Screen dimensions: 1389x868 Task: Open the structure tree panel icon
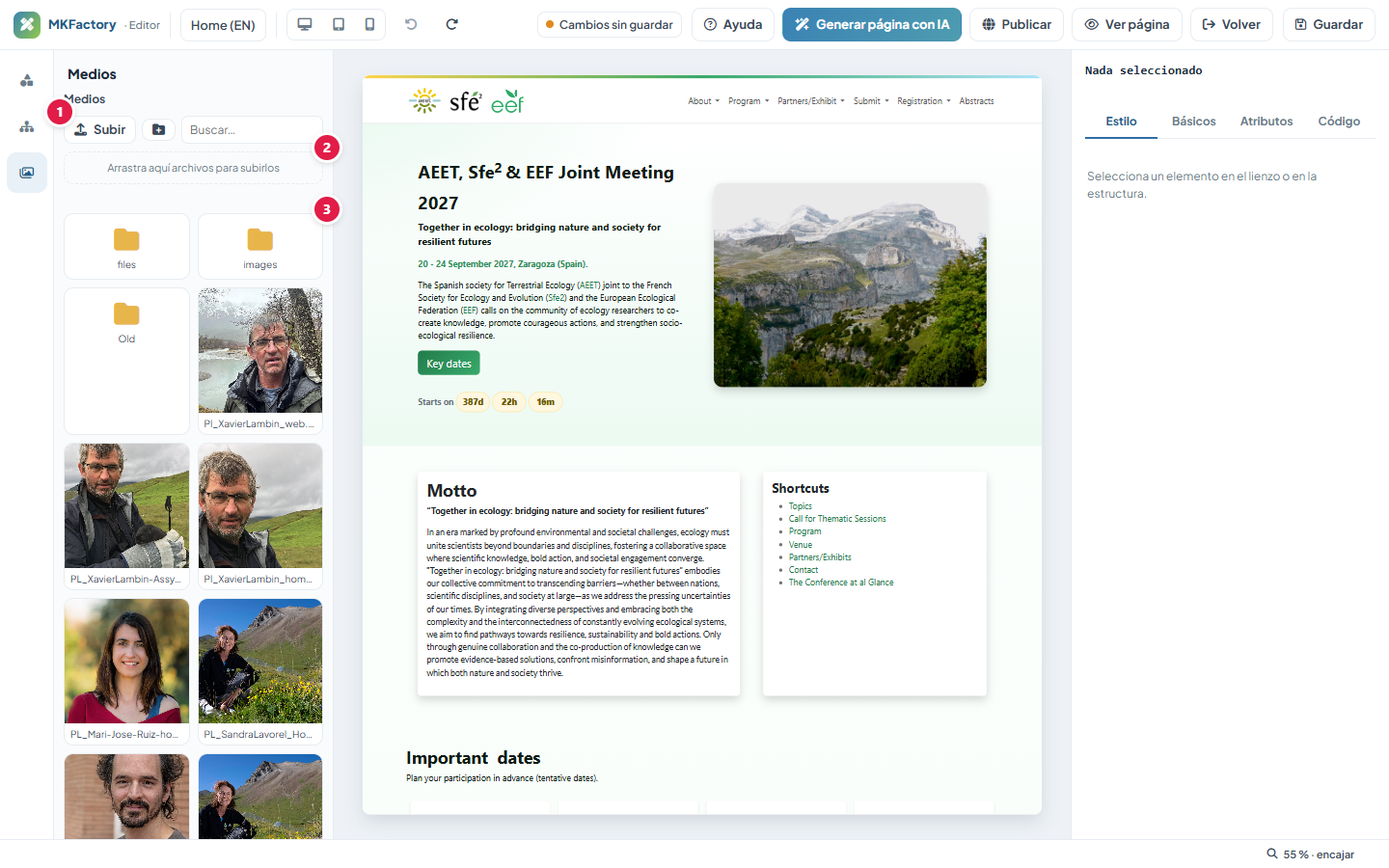(x=27, y=126)
